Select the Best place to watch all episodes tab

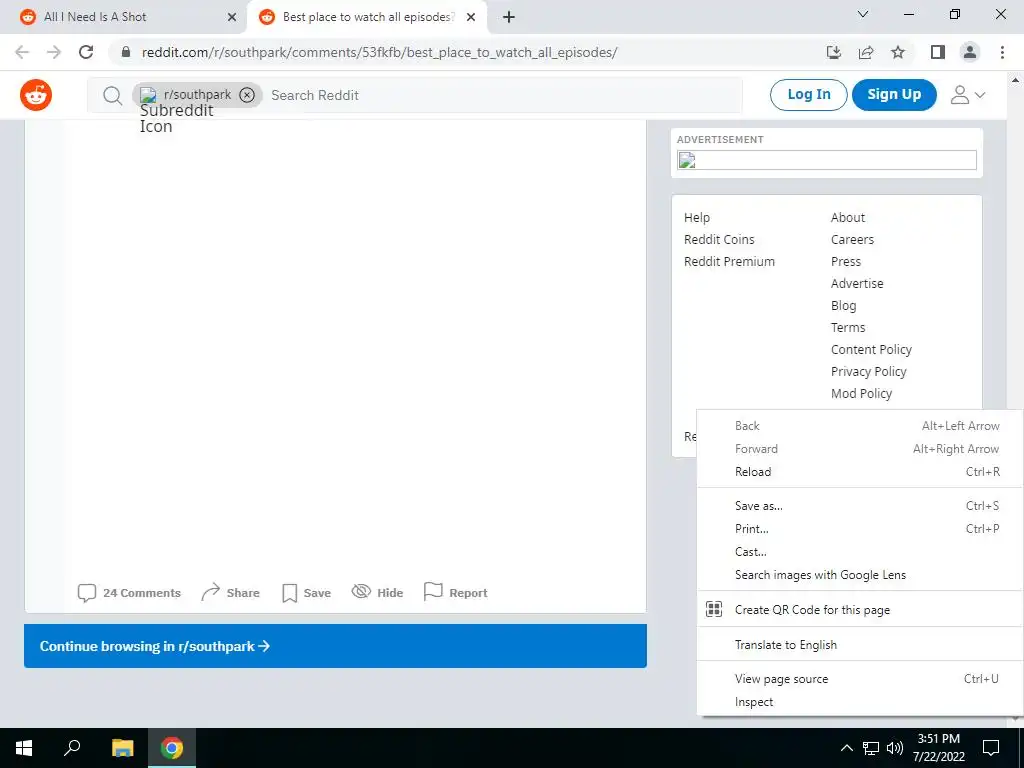pos(367,17)
